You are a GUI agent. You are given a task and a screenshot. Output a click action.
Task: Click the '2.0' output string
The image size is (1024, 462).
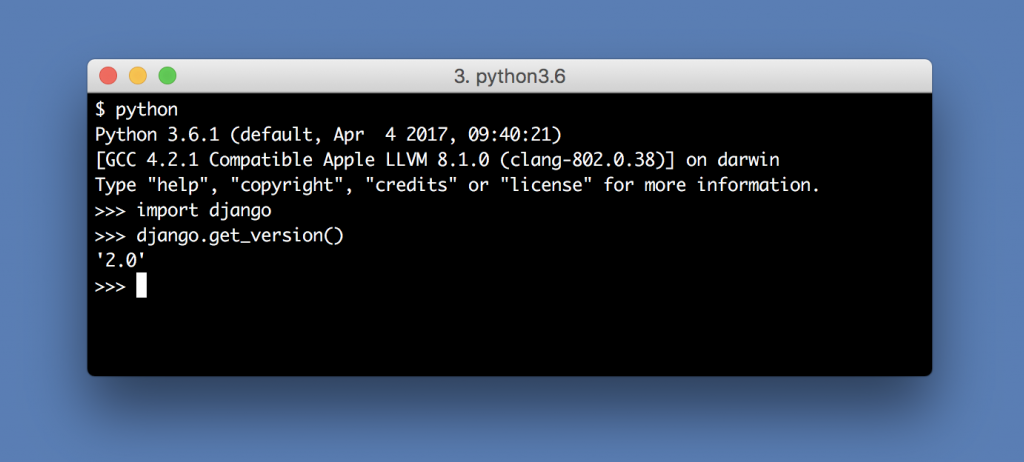pos(120,261)
